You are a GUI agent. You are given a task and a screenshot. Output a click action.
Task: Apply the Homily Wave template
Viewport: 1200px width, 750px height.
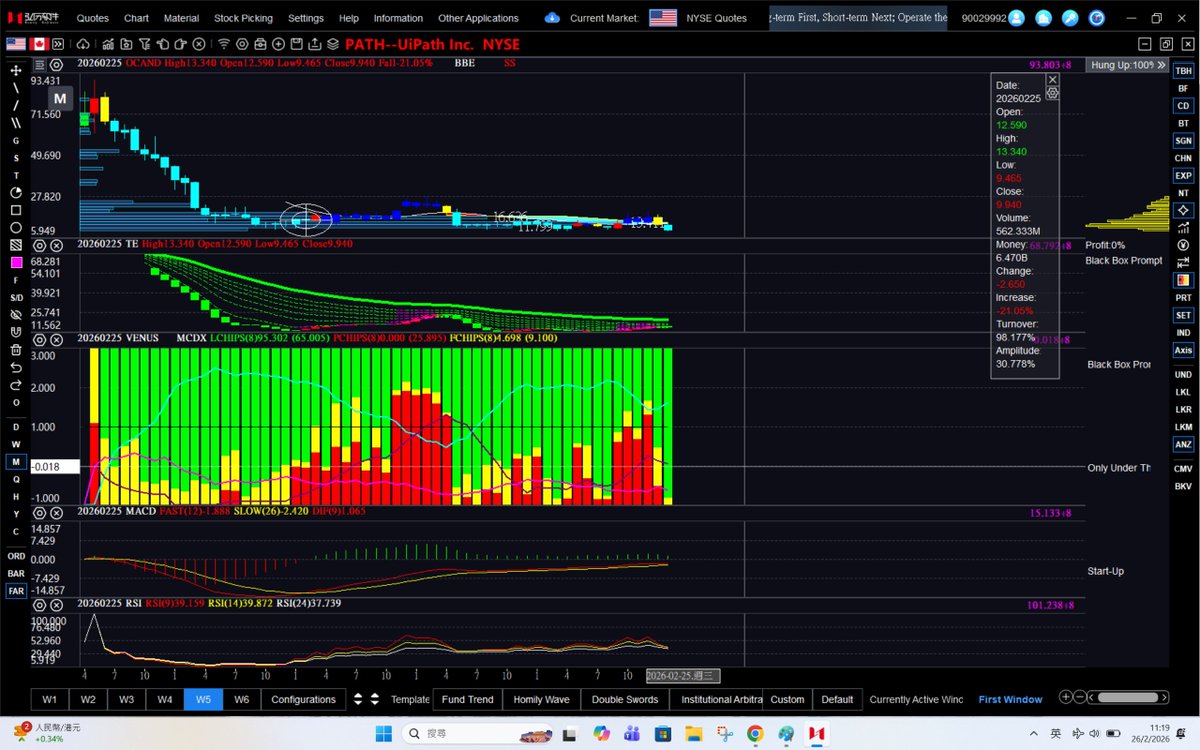(541, 699)
